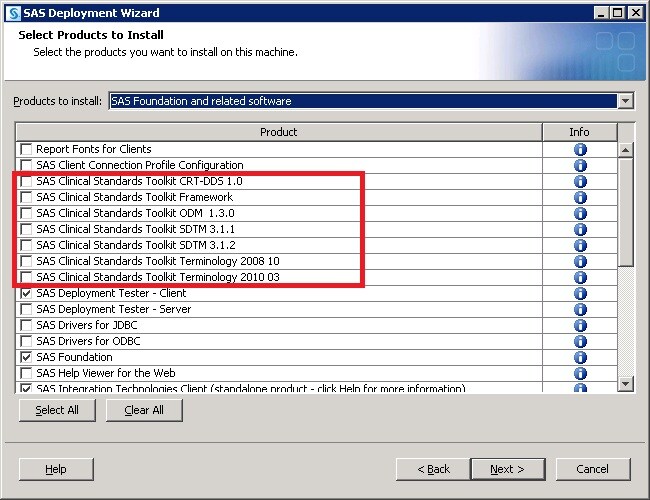The height and width of the screenshot is (500, 650).
Task: Tick the SAS Drivers for ODBC checkbox
Action: tap(26, 341)
